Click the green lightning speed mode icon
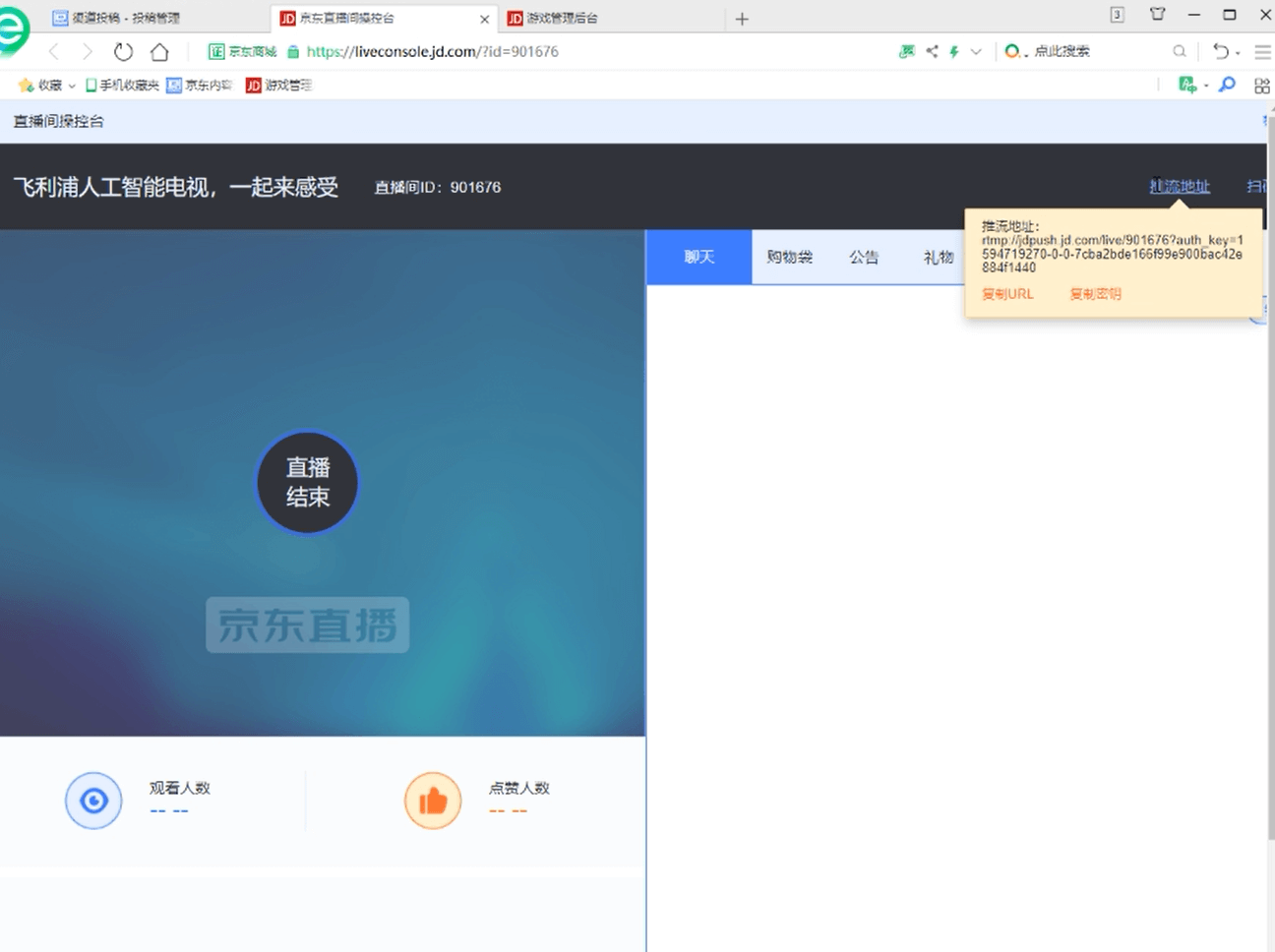 (953, 51)
